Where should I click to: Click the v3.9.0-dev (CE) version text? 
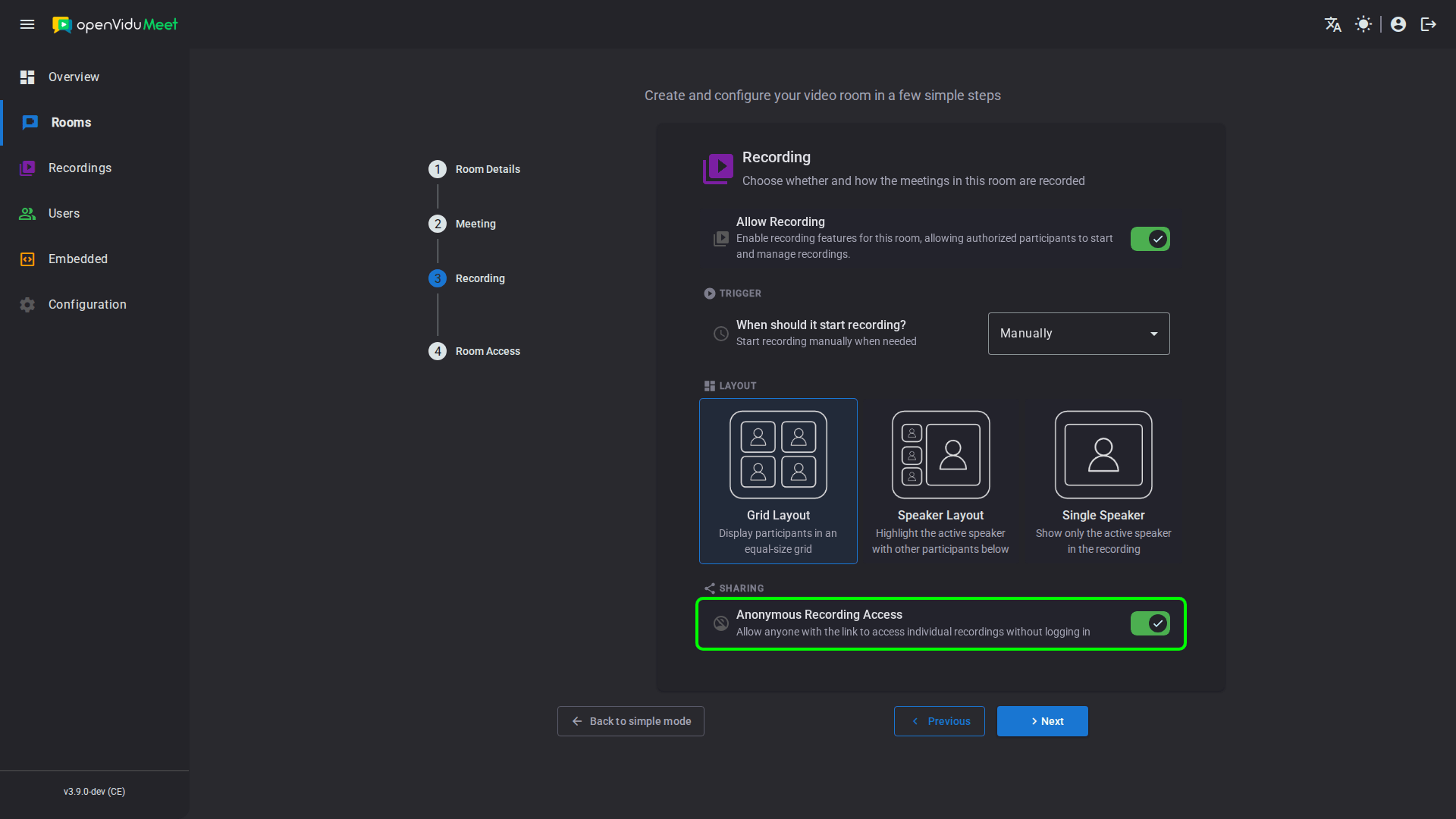94,791
